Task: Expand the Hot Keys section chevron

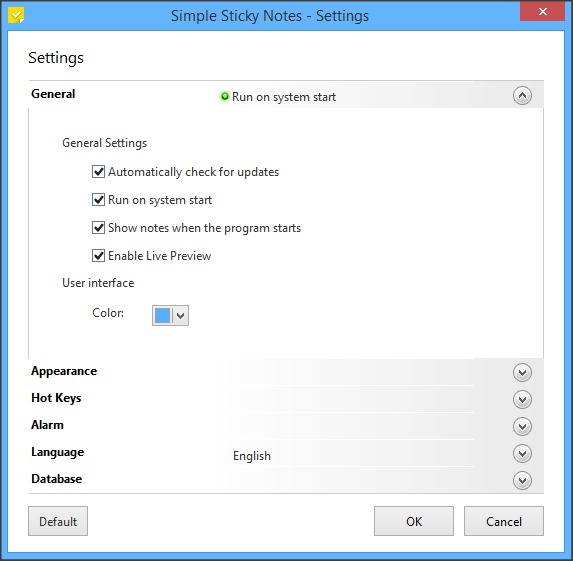Action: pyautogui.click(x=522, y=399)
